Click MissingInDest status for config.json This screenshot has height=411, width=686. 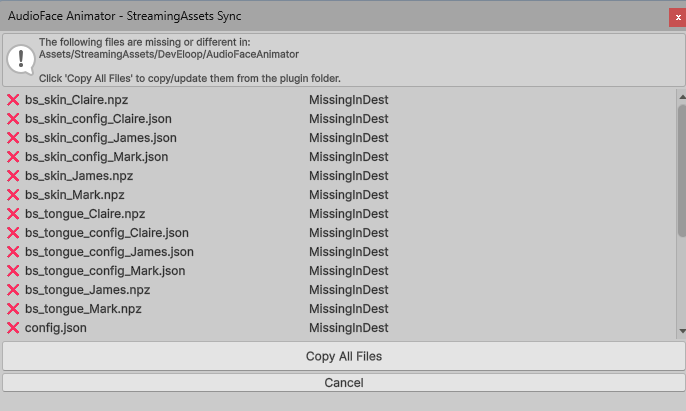[349, 328]
